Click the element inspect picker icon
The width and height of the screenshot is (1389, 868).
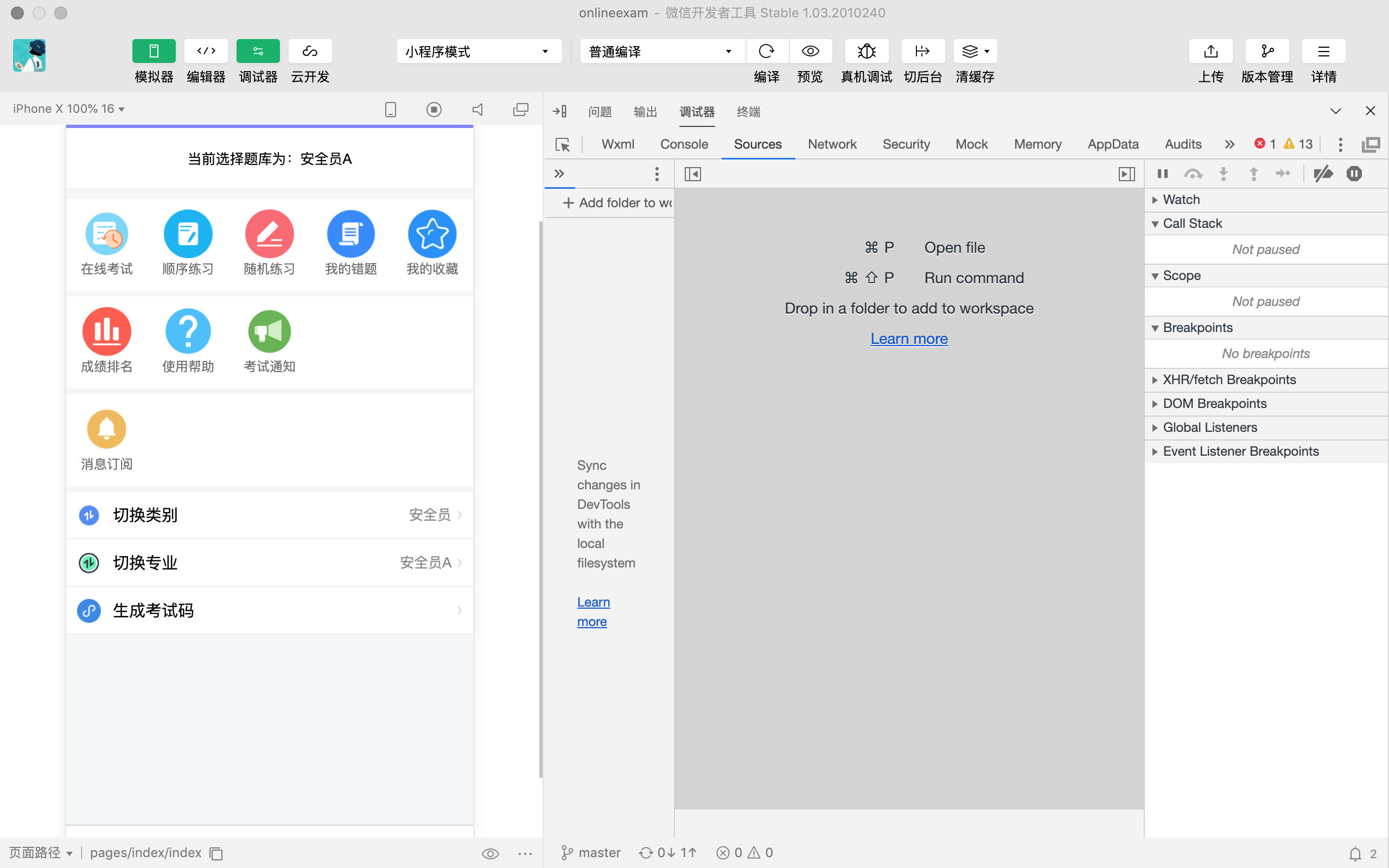[x=563, y=144]
